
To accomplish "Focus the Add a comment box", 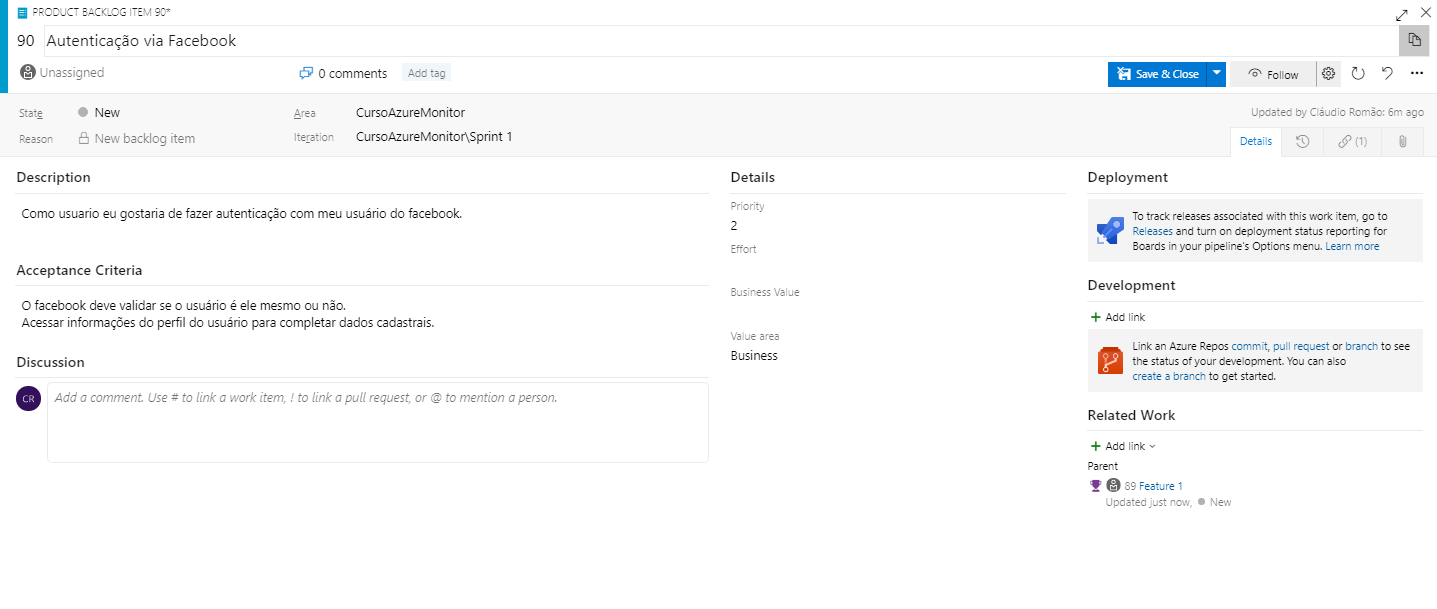I will point(377,422).
